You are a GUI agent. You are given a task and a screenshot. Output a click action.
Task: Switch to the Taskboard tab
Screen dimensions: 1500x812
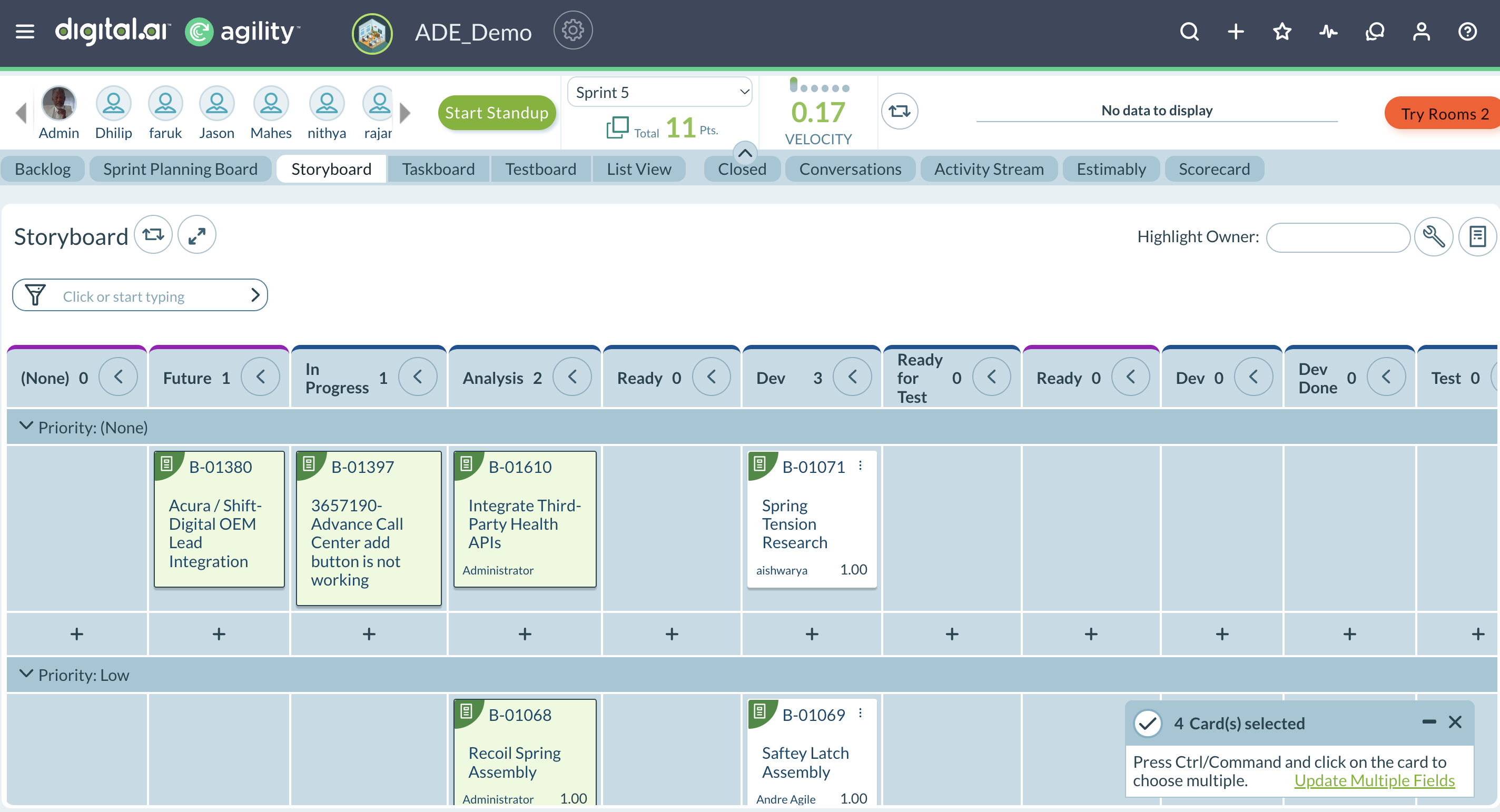438,169
